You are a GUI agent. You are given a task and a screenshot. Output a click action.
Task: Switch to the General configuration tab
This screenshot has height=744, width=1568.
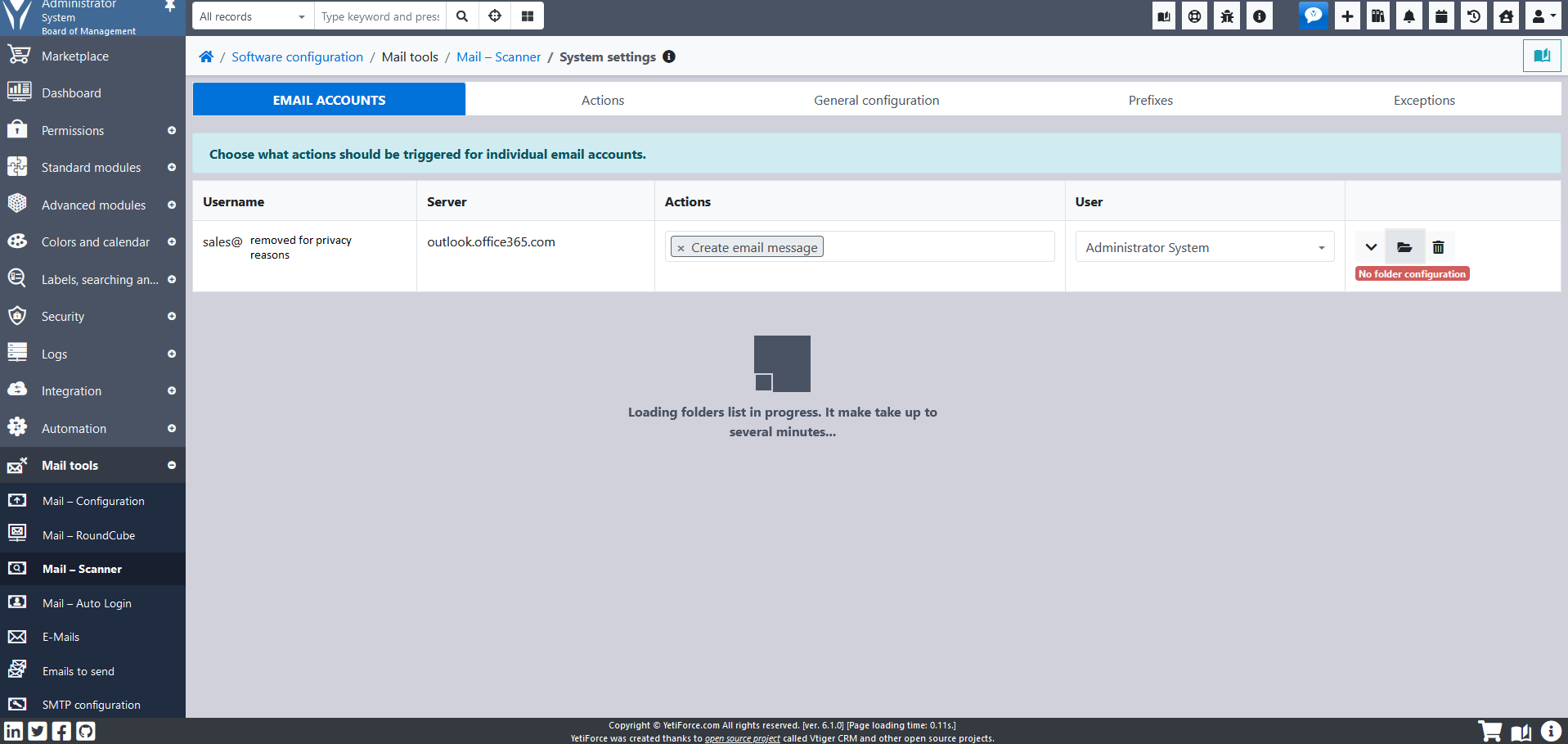pyautogui.click(x=876, y=99)
